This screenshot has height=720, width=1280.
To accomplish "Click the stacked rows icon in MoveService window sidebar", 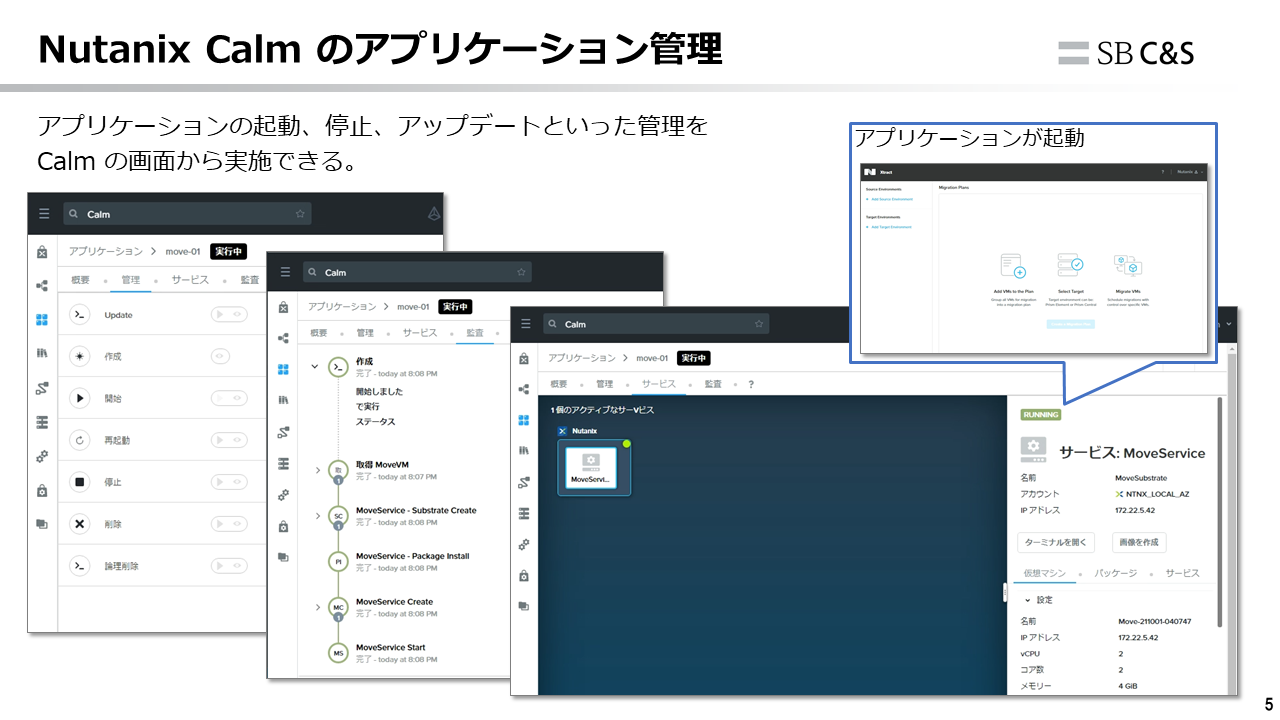I will click(x=524, y=513).
